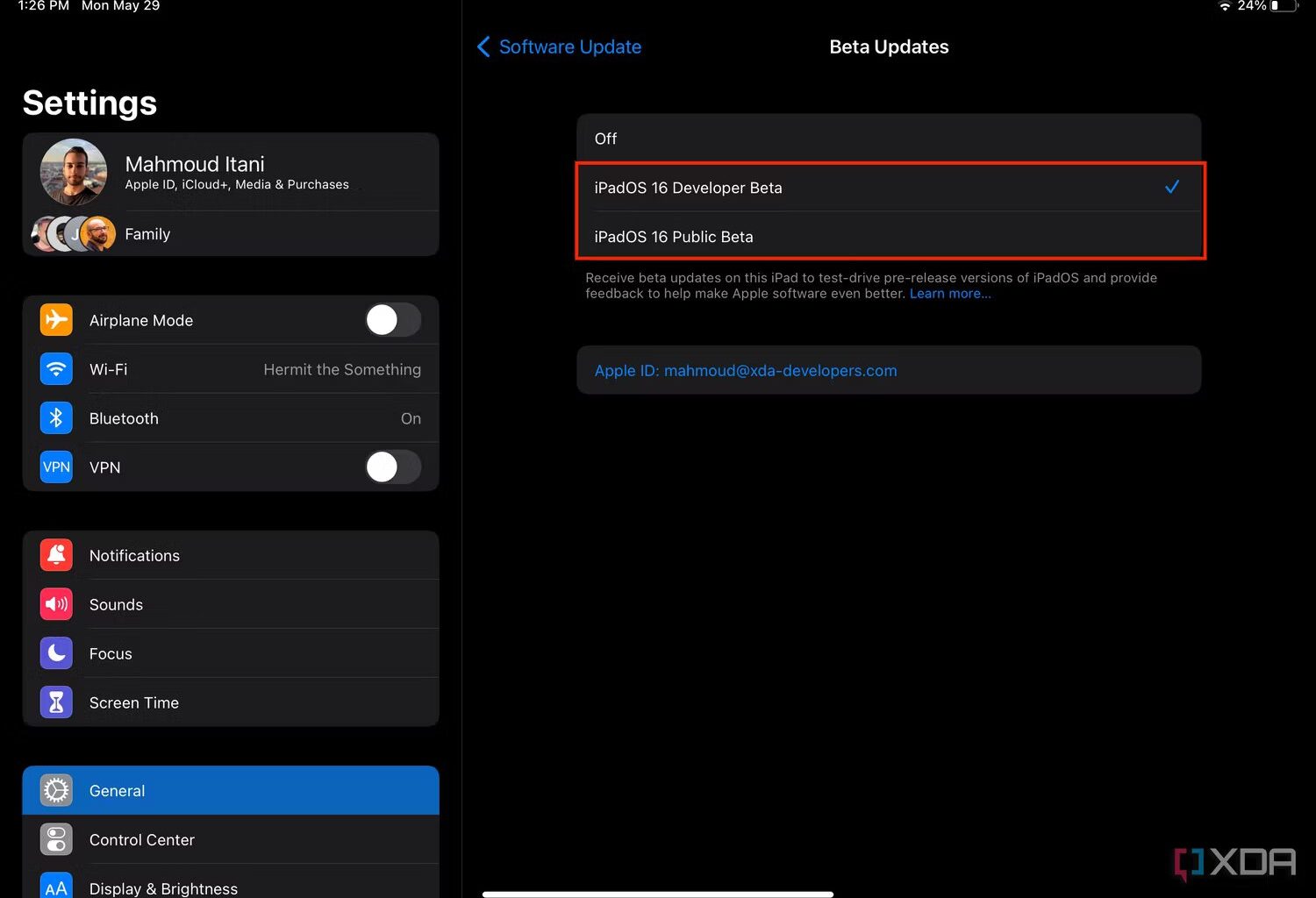Tap the Sounds speaker icon
1316x898 pixels.
tap(56, 604)
